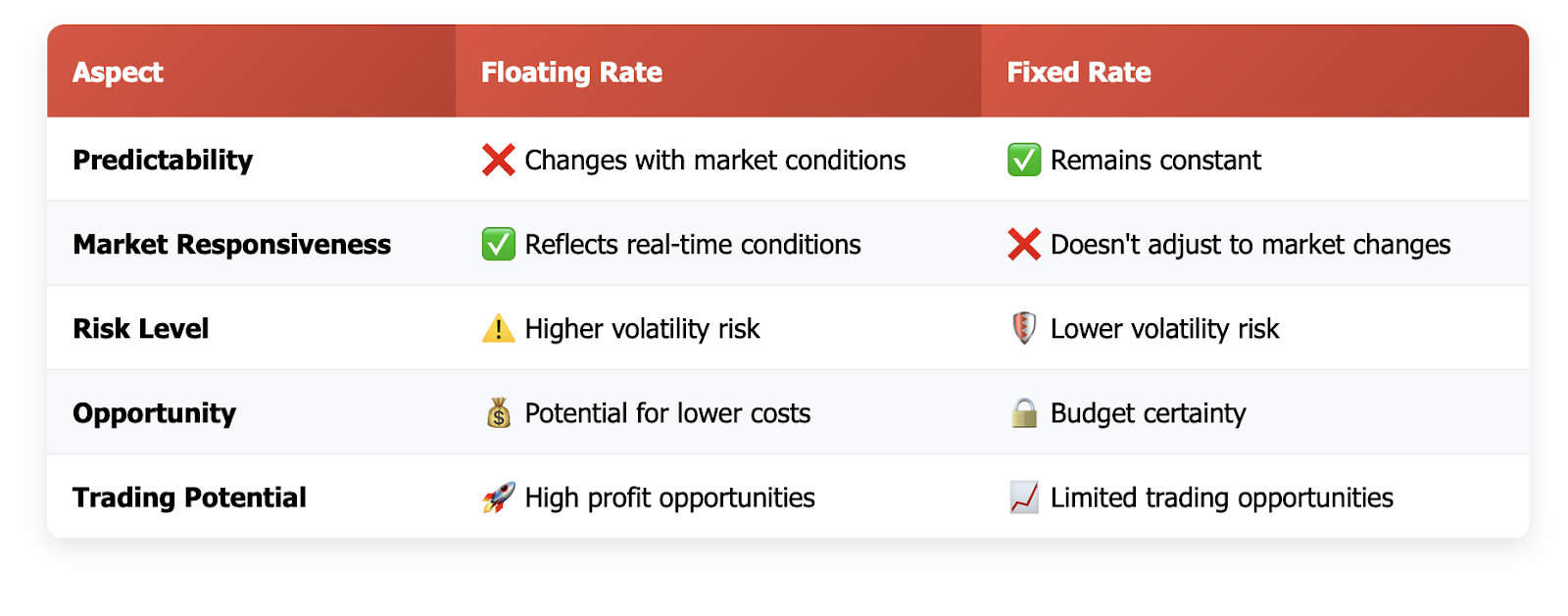Click the red X next to Doesn't adjust to market changes
1568x616 pixels.
point(1024,244)
